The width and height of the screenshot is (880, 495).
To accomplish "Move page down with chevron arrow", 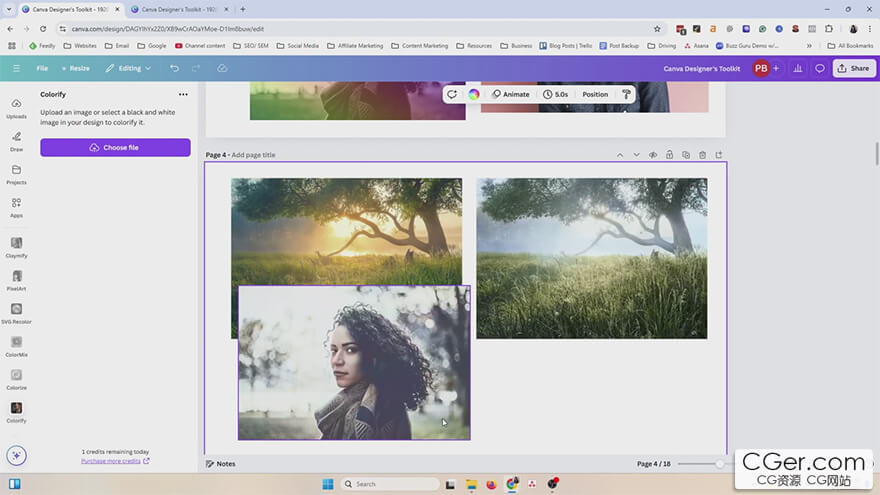I will (x=636, y=155).
